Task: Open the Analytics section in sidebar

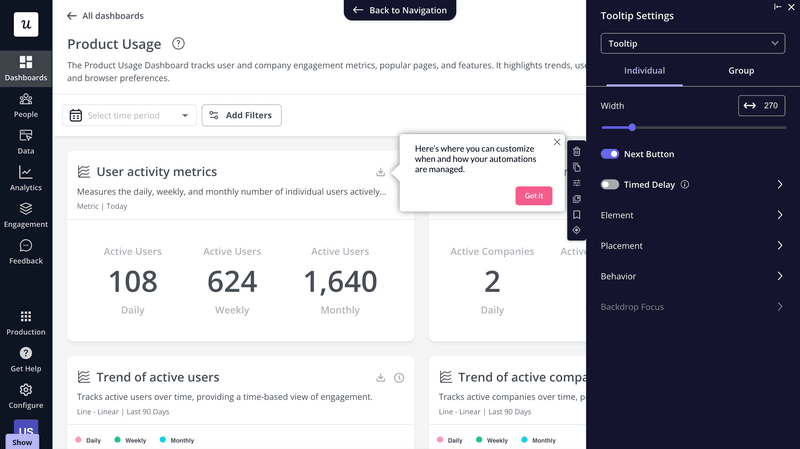Action: (x=26, y=178)
